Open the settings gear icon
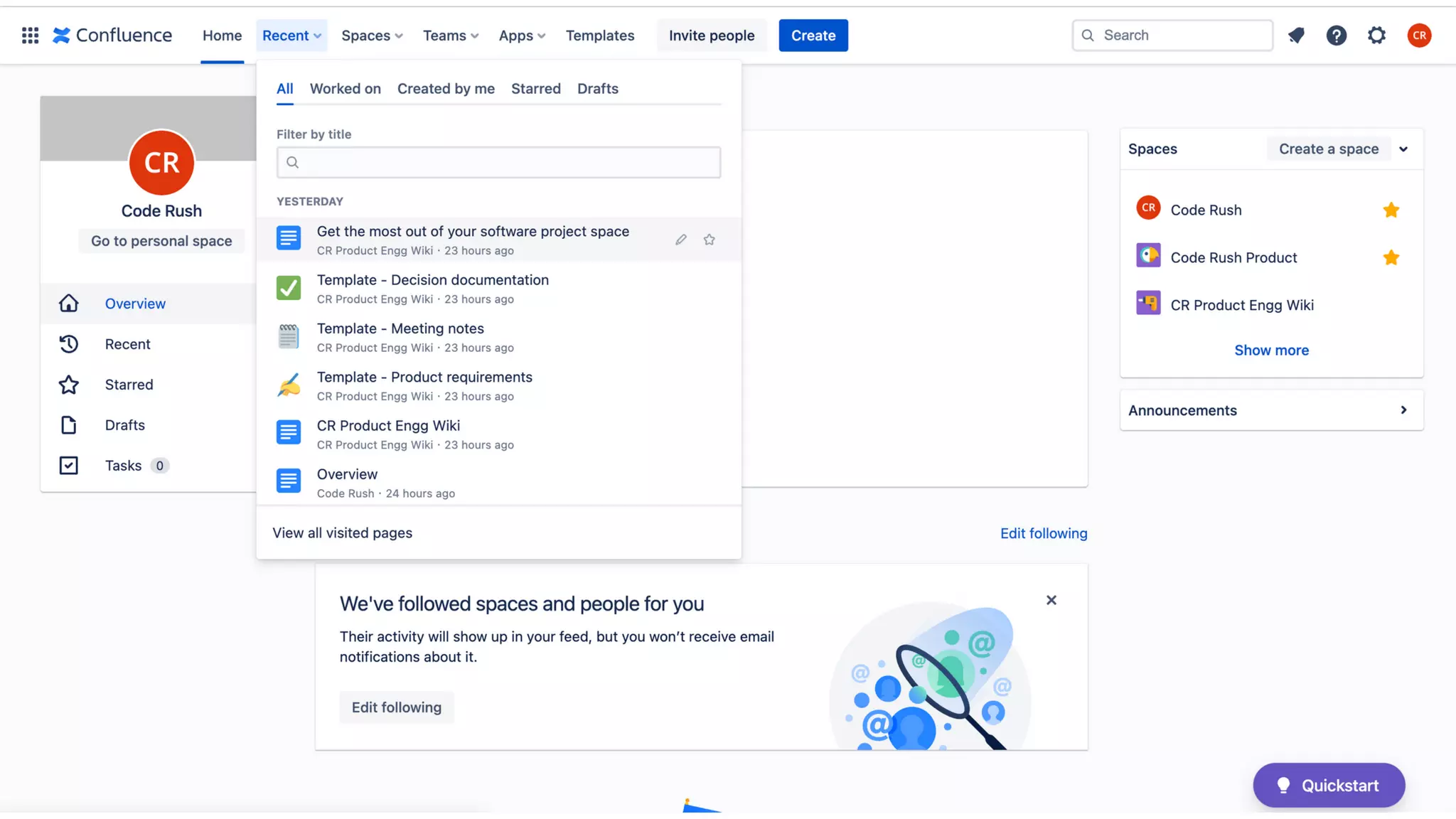 click(x=1376, y=35)
